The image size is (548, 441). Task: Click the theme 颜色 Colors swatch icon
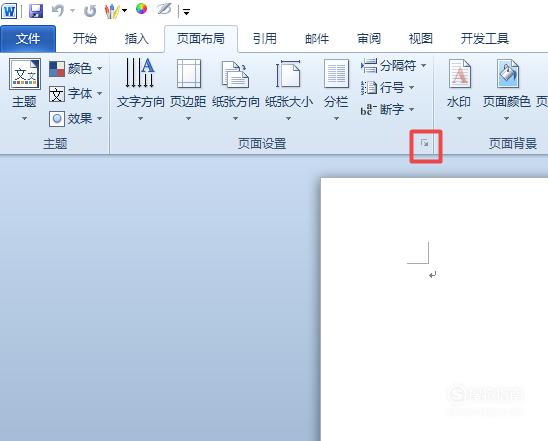[x=57, y=69]
